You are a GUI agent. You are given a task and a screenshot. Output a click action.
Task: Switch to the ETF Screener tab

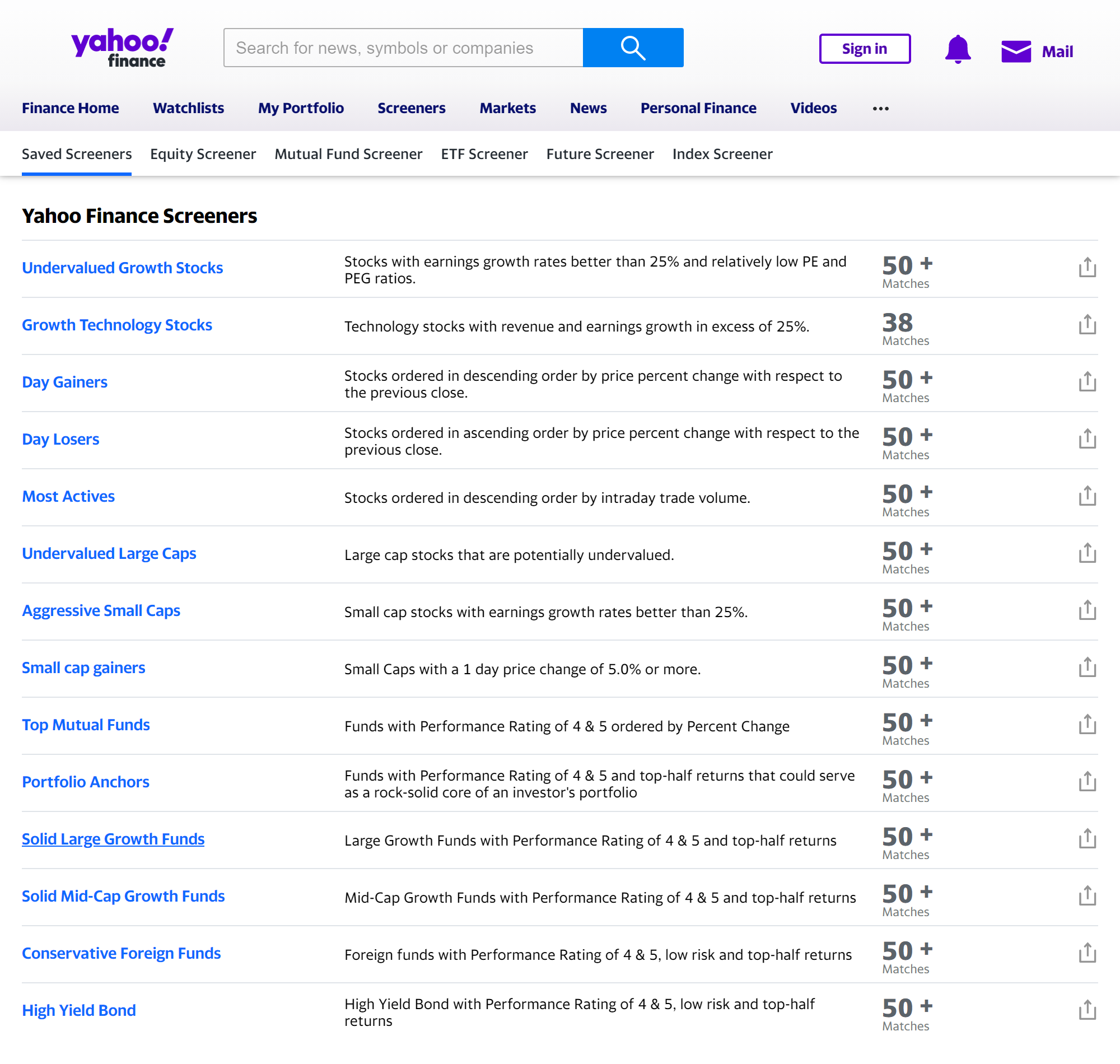coord(484,154)
